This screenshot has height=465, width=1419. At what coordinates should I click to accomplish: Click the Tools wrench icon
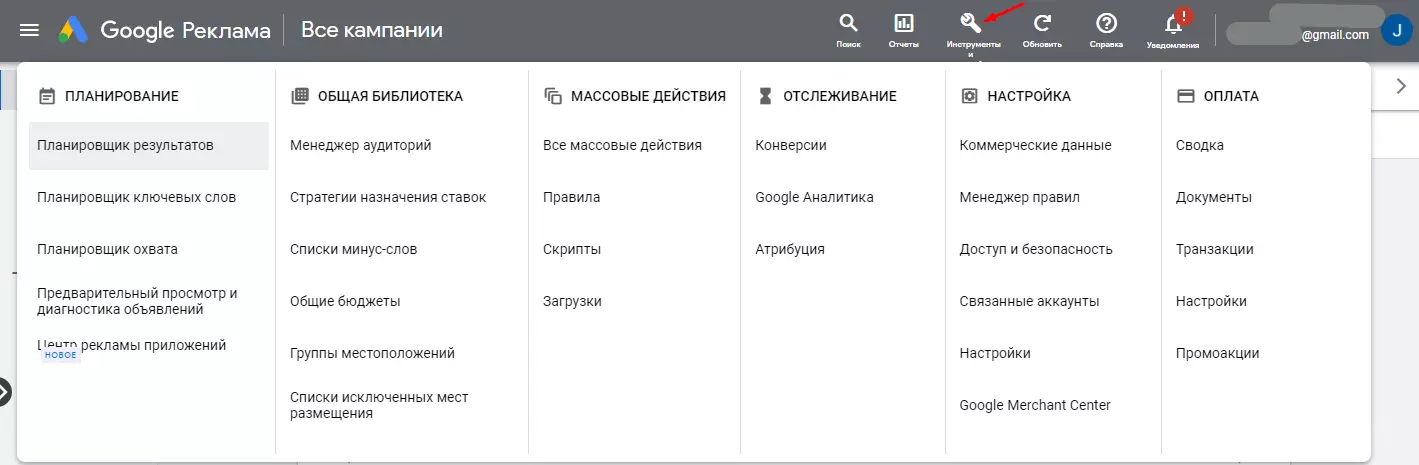[x=969, y=23]
